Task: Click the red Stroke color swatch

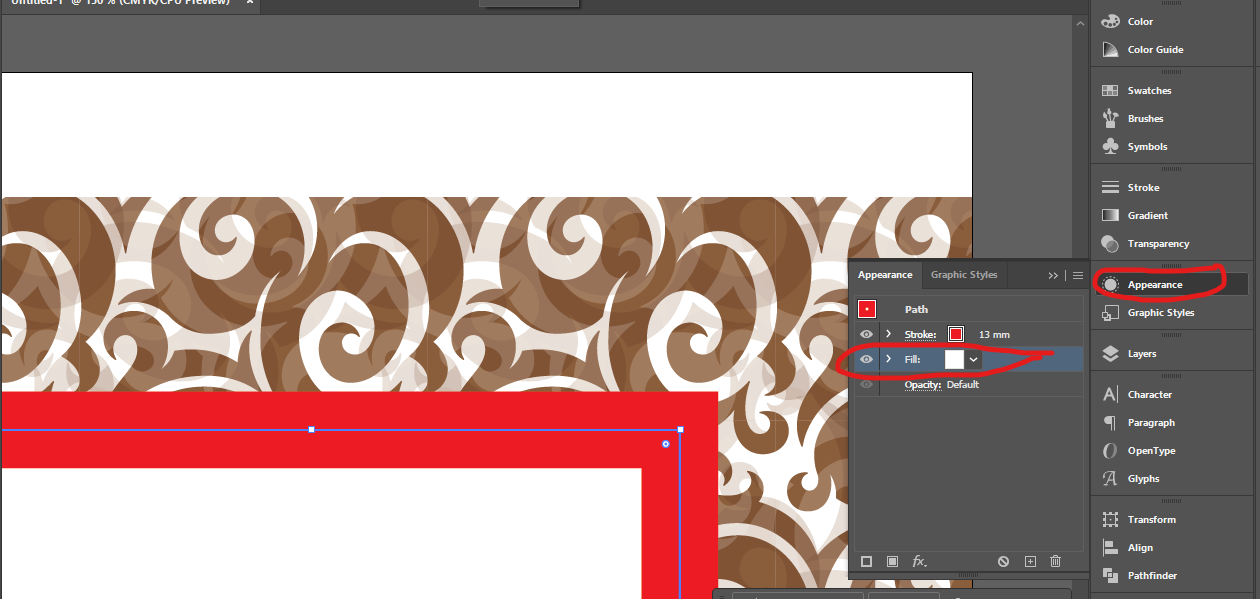Action: pyautogui.click(x=955, y=334)
